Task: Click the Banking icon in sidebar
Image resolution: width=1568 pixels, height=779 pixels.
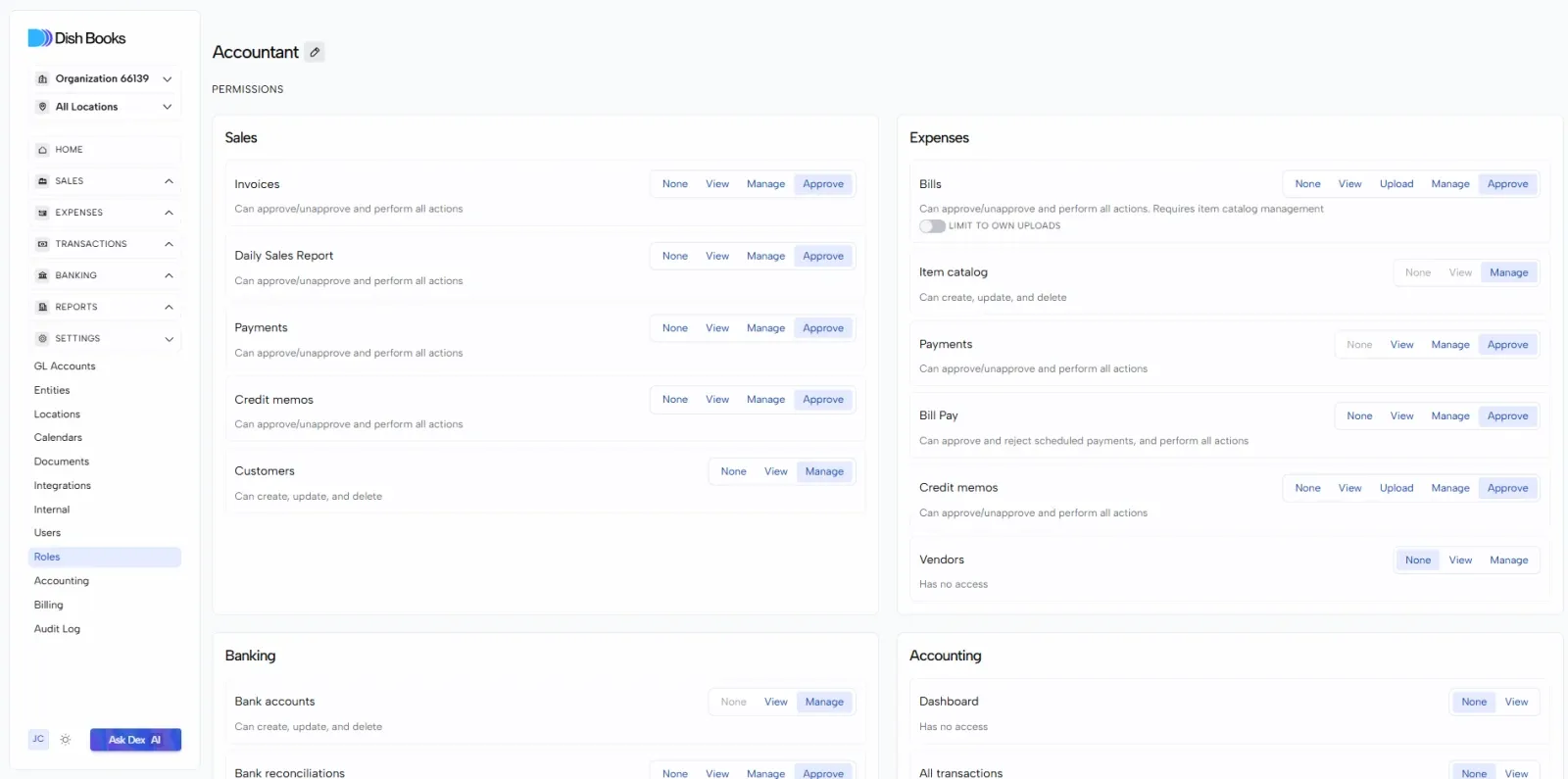Action: (x=42, y=275)
